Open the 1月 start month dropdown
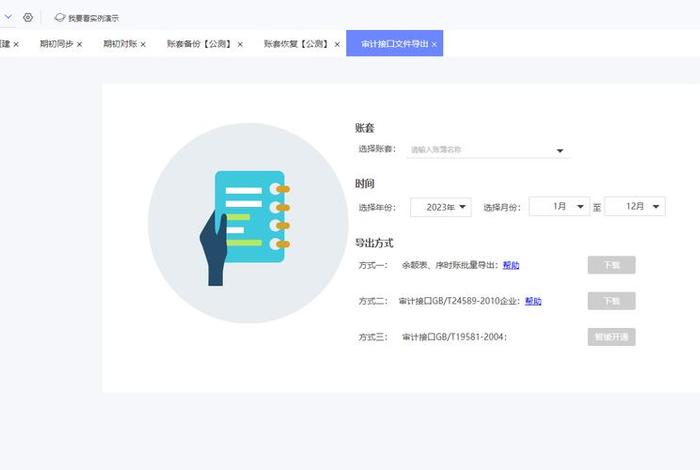 click(x=558, y=206)
